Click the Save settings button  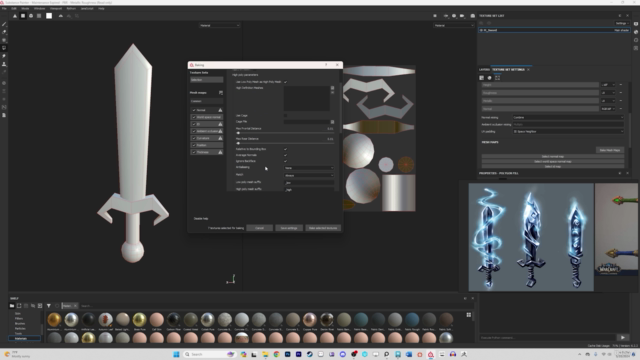coord(289,228)
